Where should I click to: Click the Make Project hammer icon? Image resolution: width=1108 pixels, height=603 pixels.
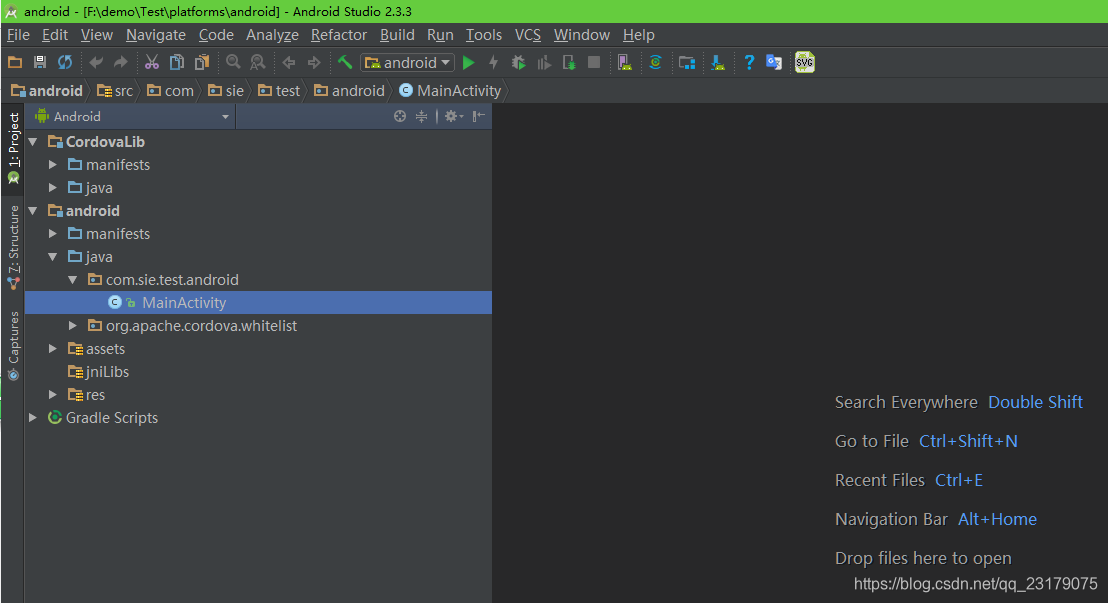[345, 63]
